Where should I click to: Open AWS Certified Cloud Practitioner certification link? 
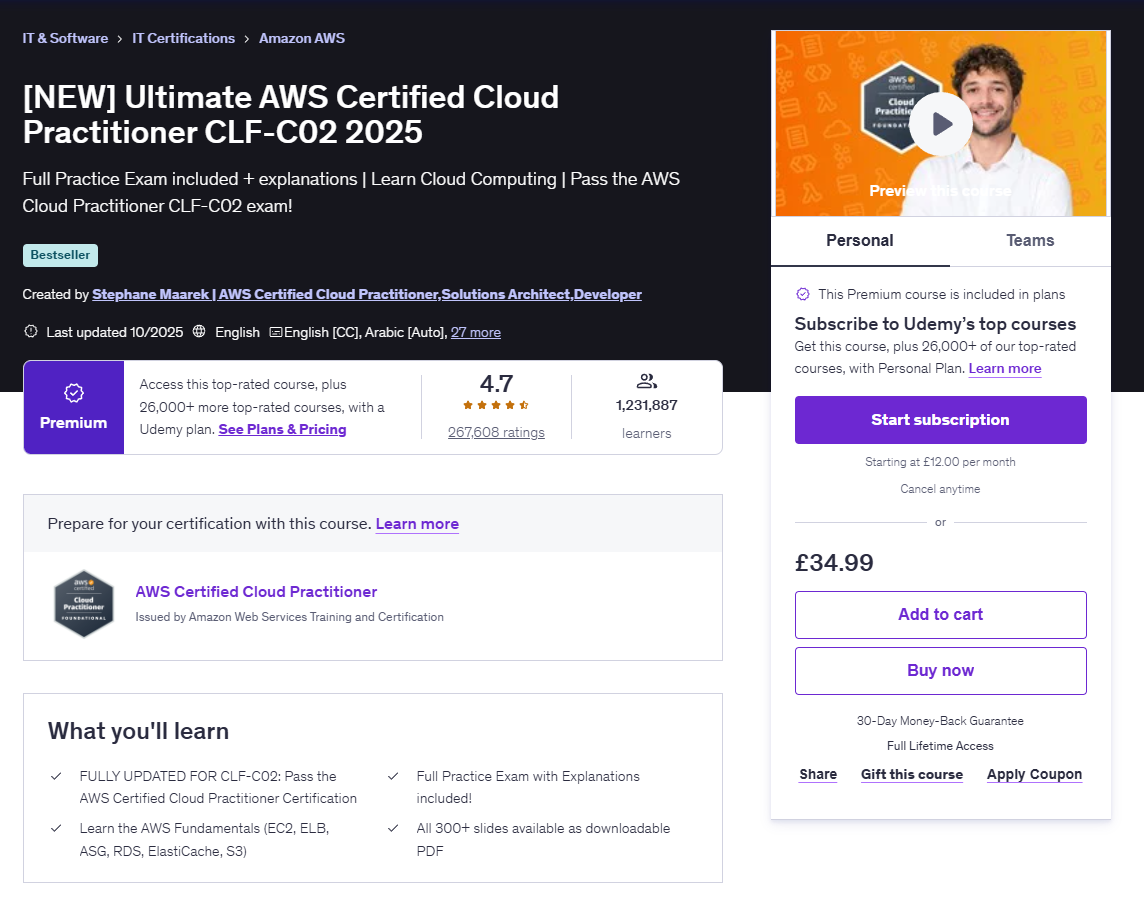click(256, 592)
